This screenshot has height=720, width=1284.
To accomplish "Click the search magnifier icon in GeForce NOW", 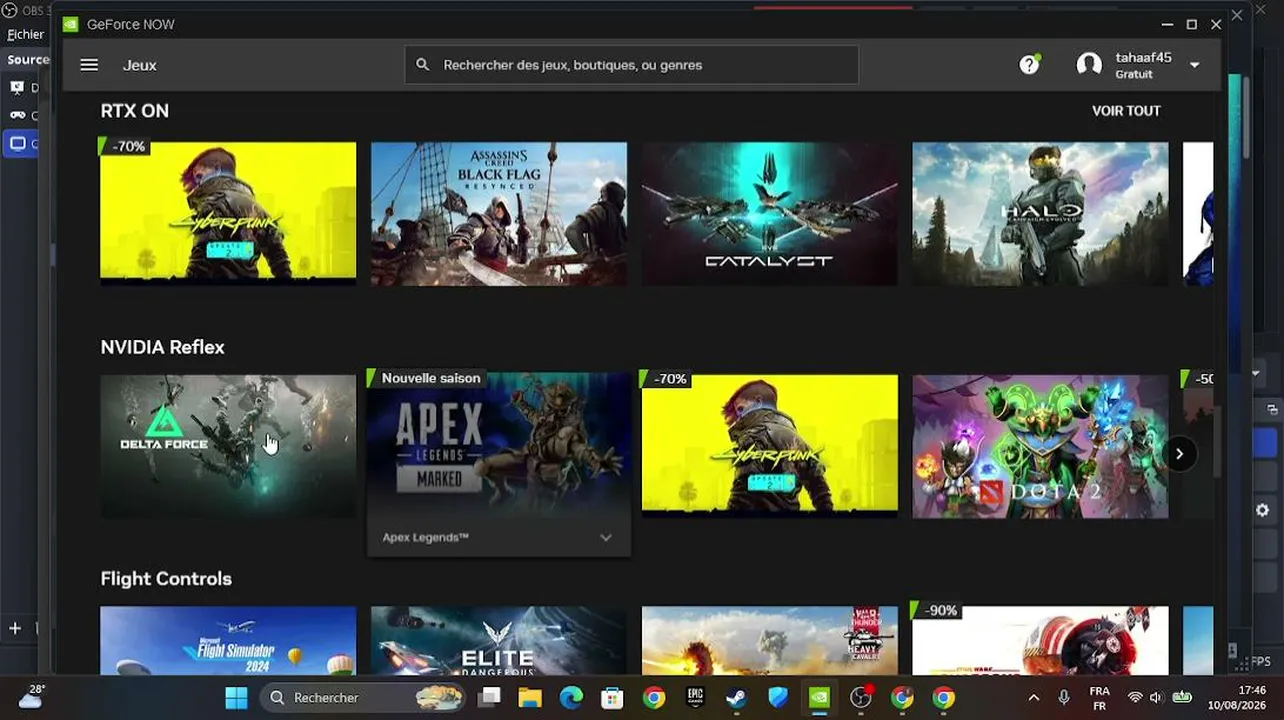I will (x=422, y=65).
